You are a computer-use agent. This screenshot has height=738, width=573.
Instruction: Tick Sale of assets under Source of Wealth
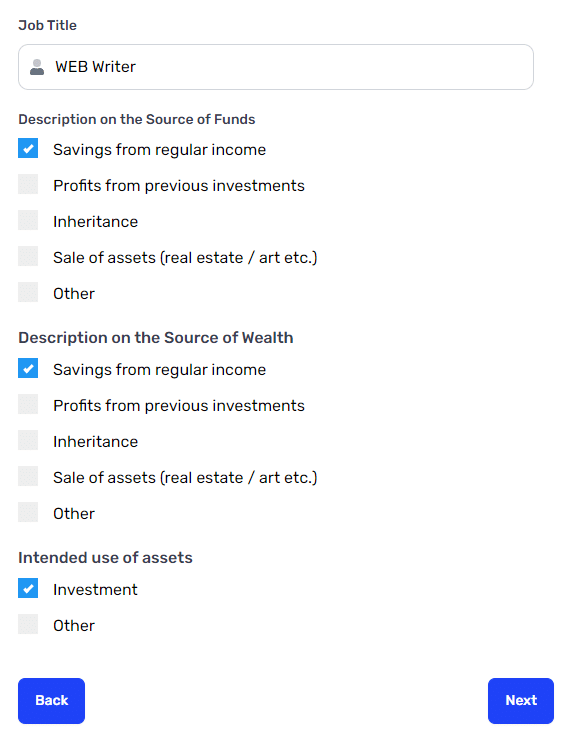point(28,476)
